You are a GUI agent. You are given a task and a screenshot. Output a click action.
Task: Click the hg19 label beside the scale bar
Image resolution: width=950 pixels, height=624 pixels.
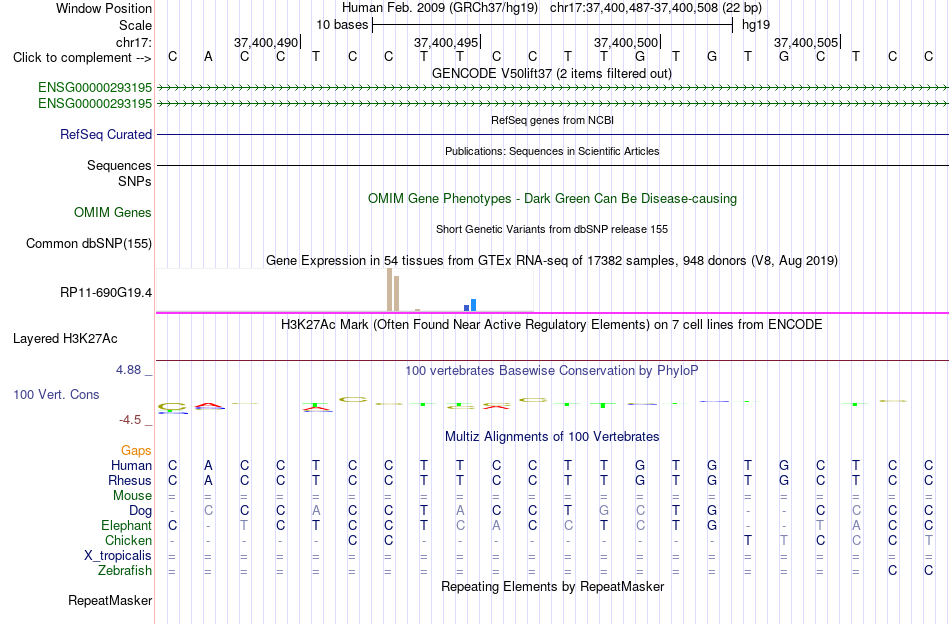click(x=756, y=25)
